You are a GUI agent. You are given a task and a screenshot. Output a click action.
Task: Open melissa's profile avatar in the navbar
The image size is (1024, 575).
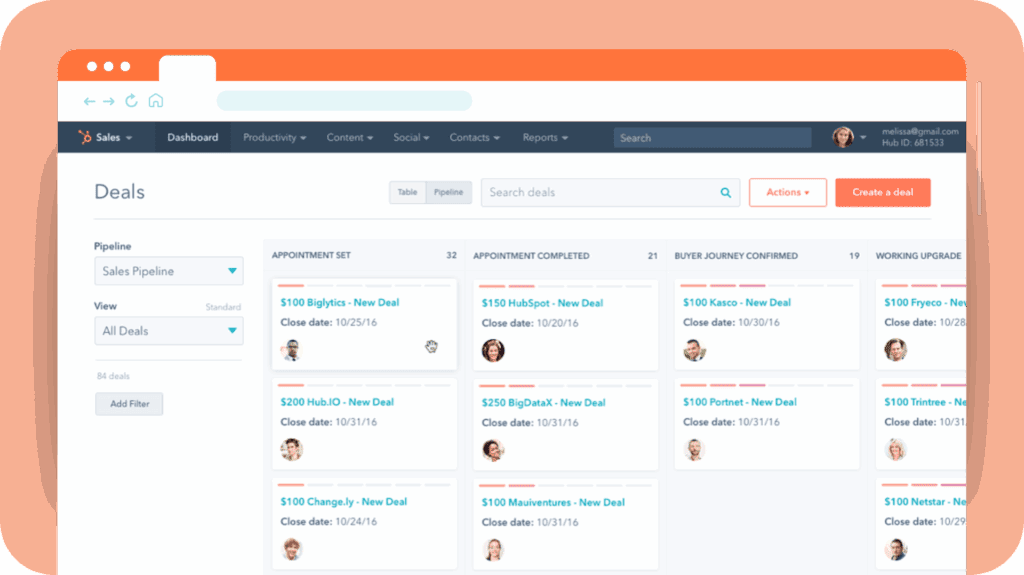click(843, 137)
